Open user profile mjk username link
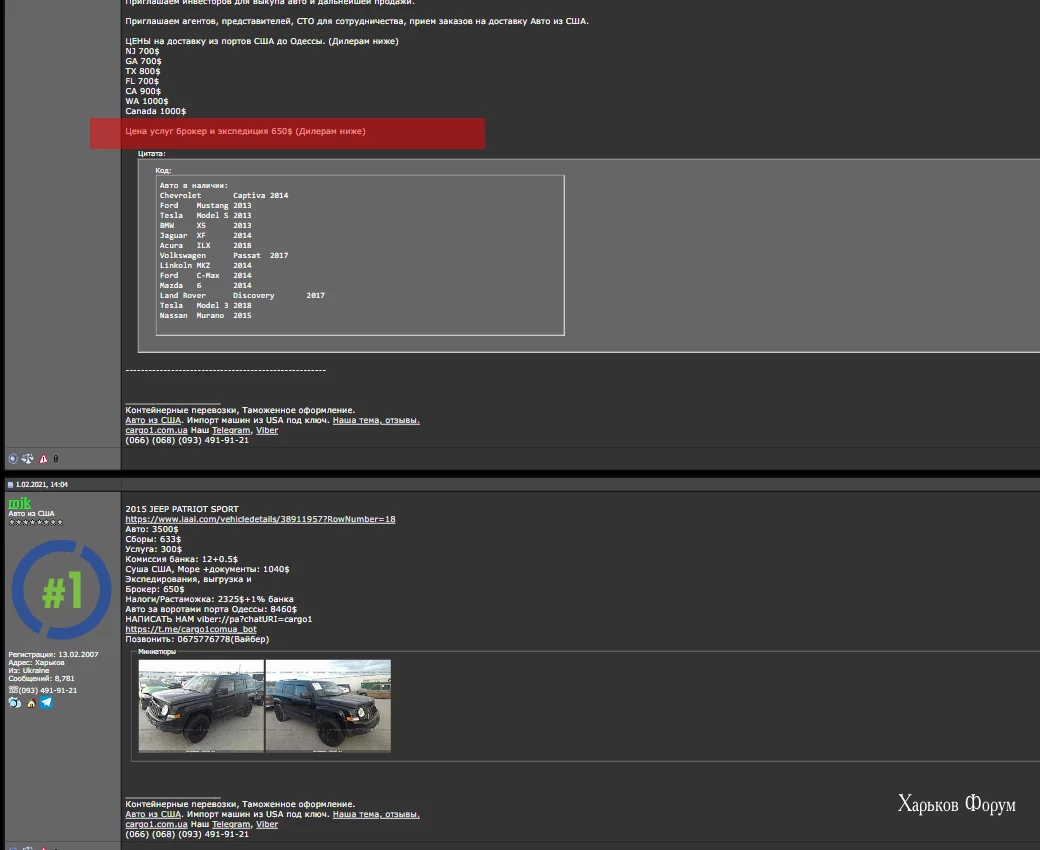 click(x=20, y=503)
